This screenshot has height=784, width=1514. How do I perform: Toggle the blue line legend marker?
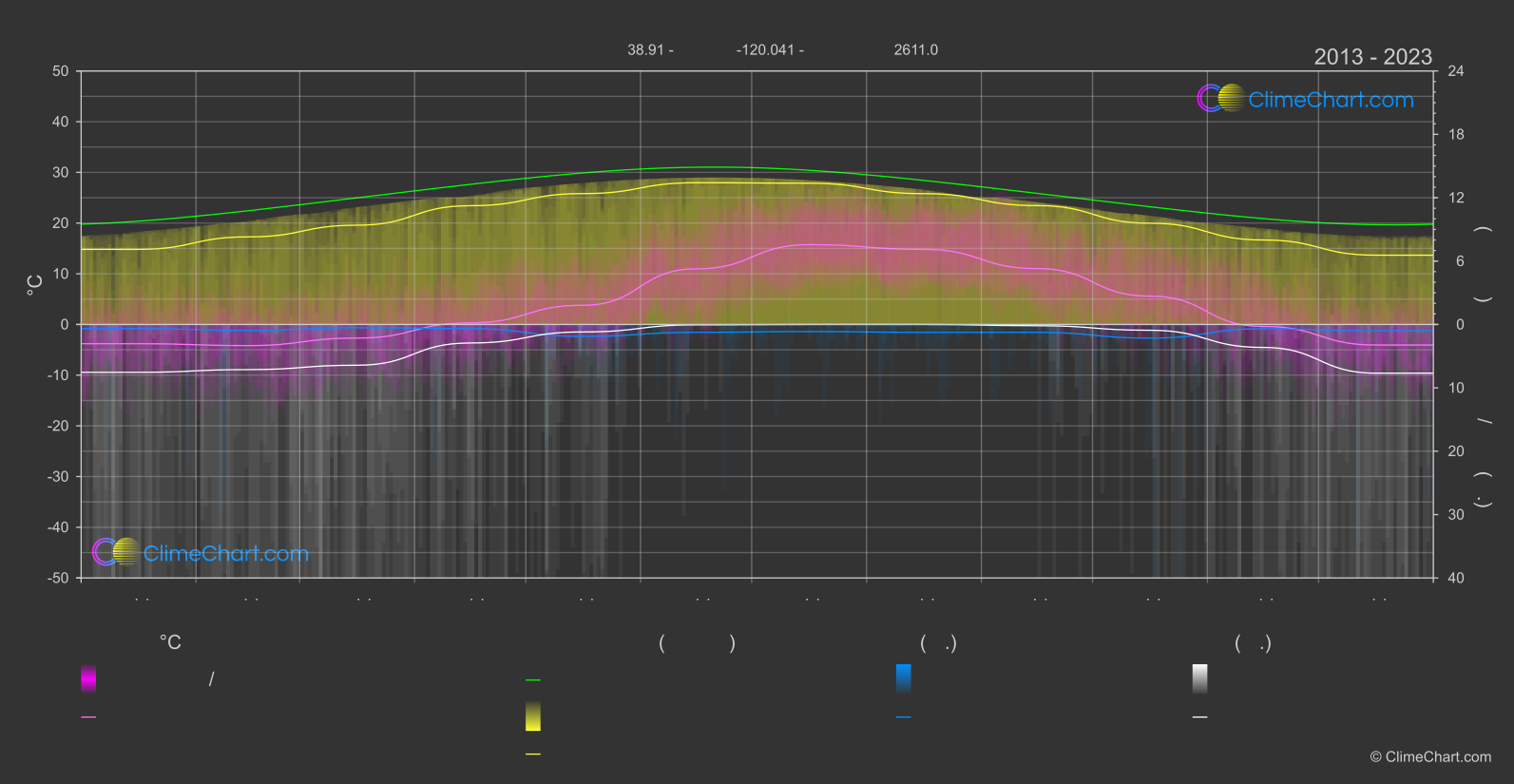click(x=903, y=717)
